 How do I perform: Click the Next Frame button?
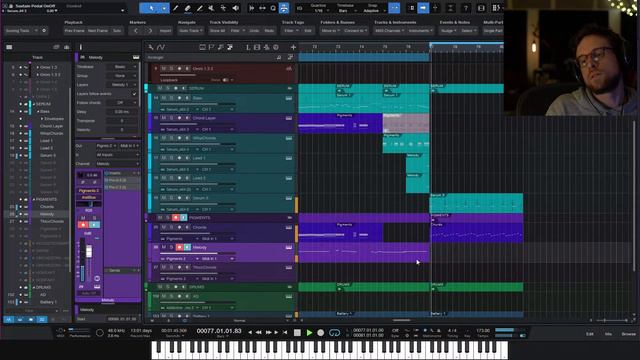coord(98,31)
